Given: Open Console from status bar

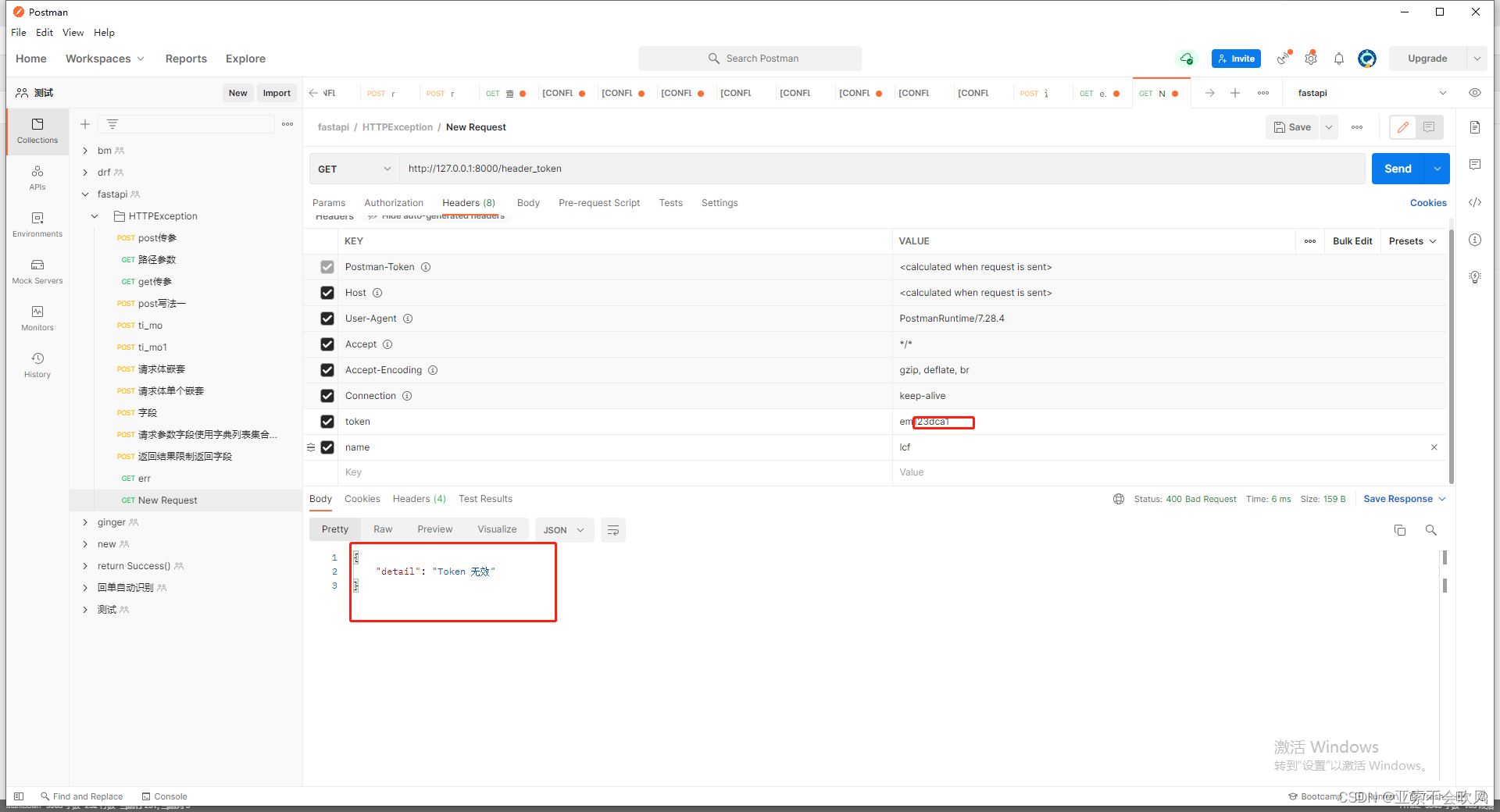Looking at the screenshot, I should point(164,796).
